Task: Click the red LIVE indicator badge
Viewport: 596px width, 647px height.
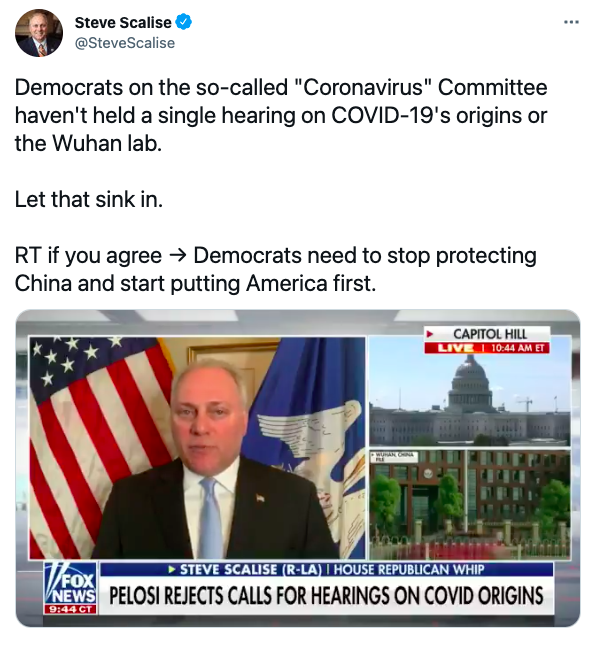Action: click(x=454, y=348)
